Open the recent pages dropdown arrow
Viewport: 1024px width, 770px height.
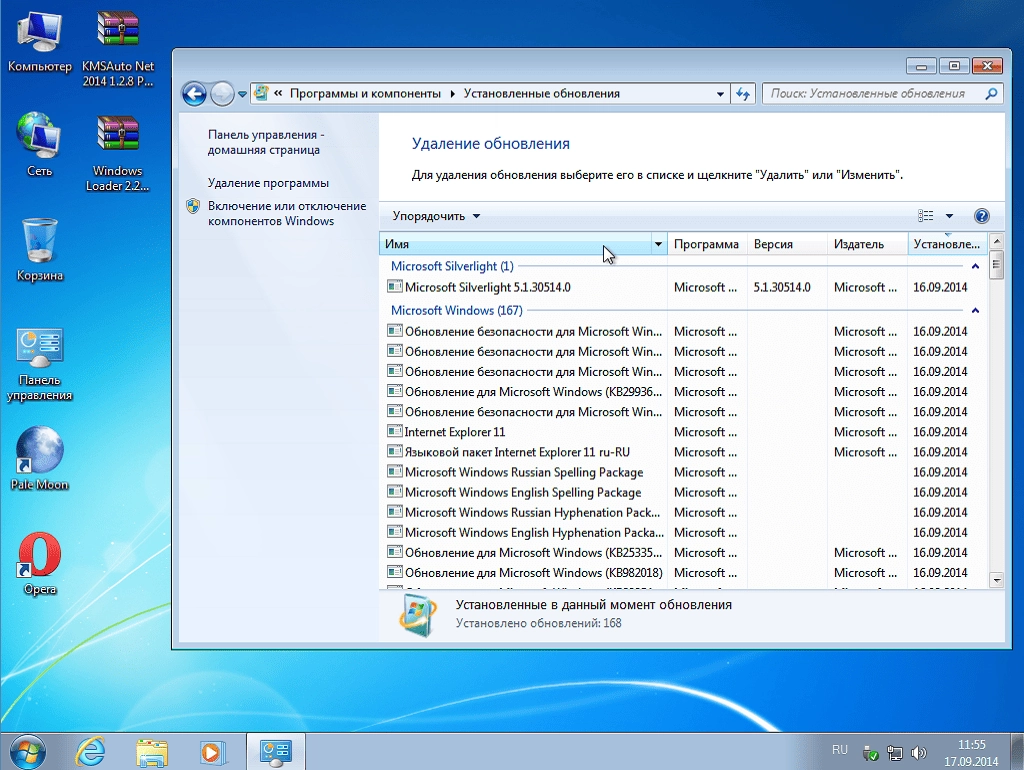pyautogui.click(x=242, y=94)
